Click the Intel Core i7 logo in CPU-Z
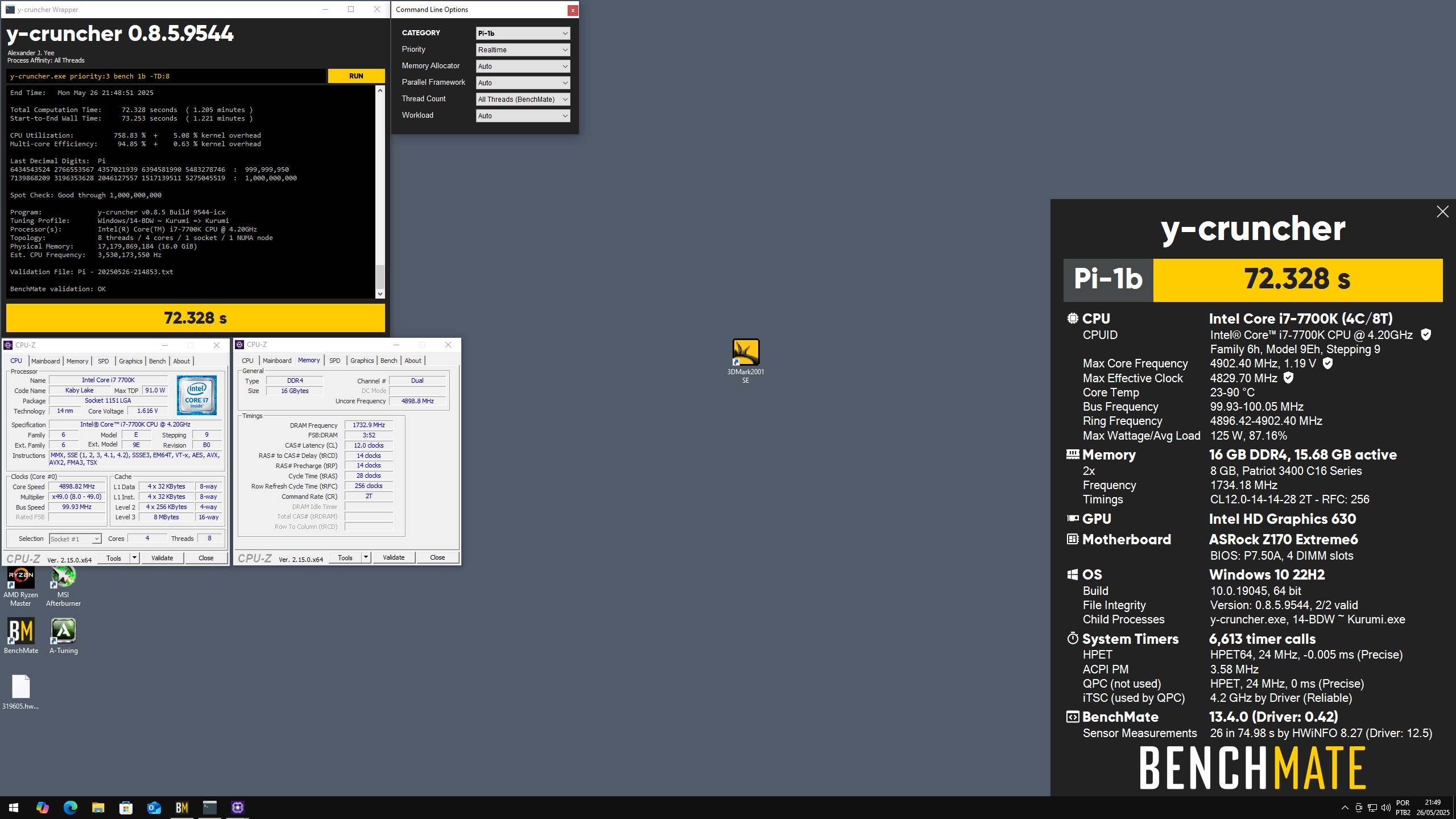The height and width of the screenshot is (819, 1456). [x=196, y=395]
